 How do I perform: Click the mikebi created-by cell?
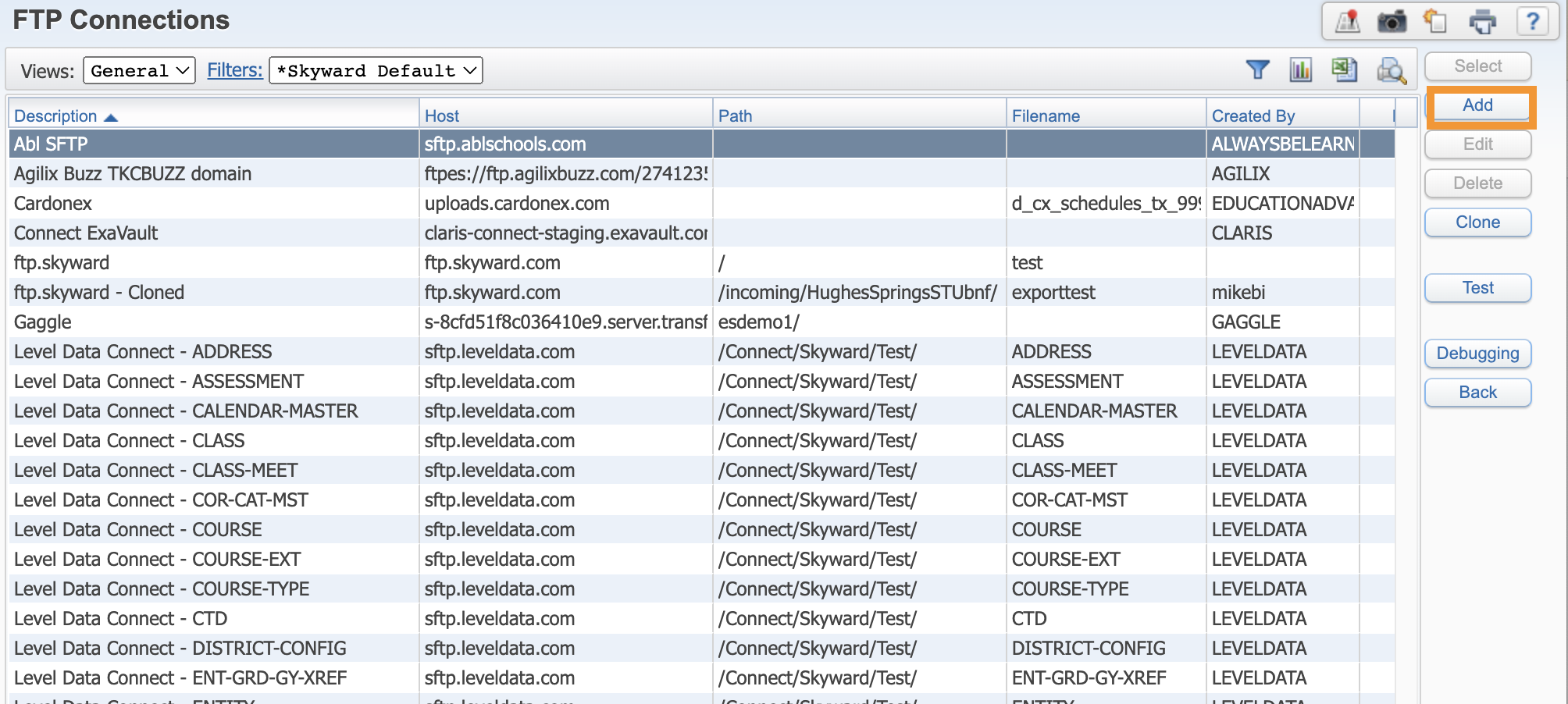point(1283,292)
